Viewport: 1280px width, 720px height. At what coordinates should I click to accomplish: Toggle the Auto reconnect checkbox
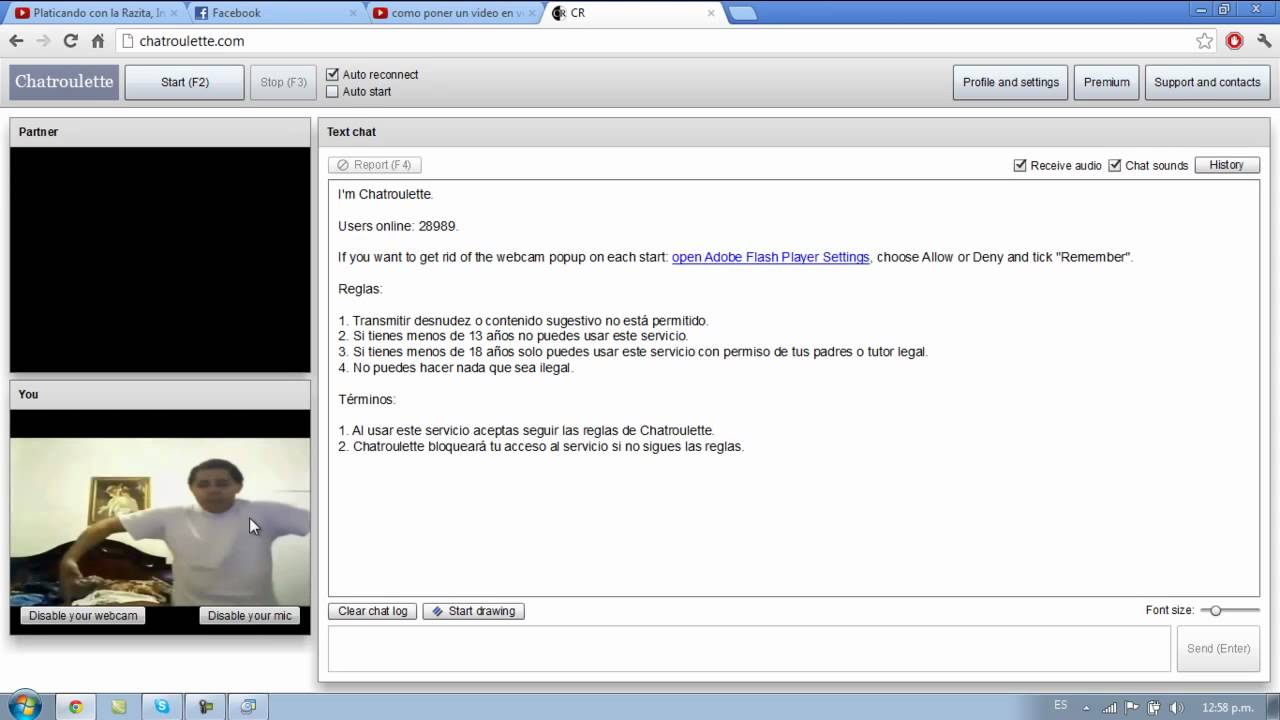coord(333,75)
